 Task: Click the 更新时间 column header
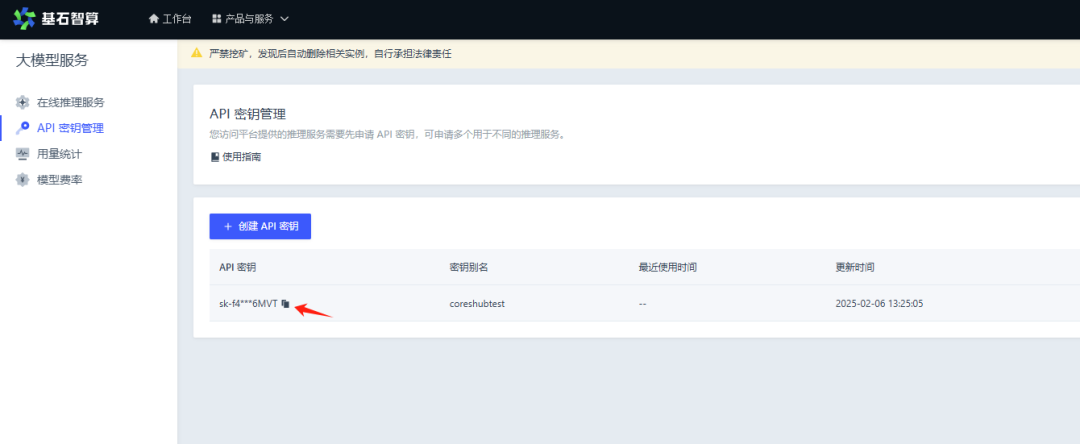(x=855, y=267)
